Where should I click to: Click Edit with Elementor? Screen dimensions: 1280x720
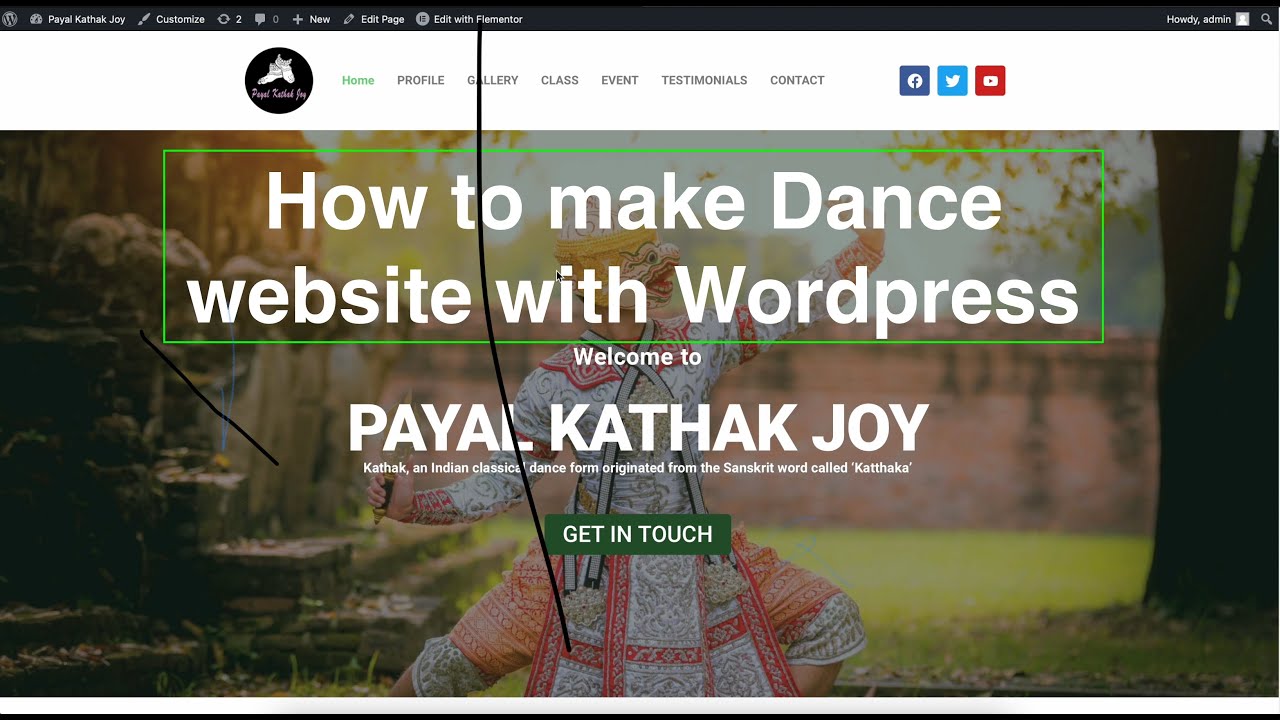[469, 19]
